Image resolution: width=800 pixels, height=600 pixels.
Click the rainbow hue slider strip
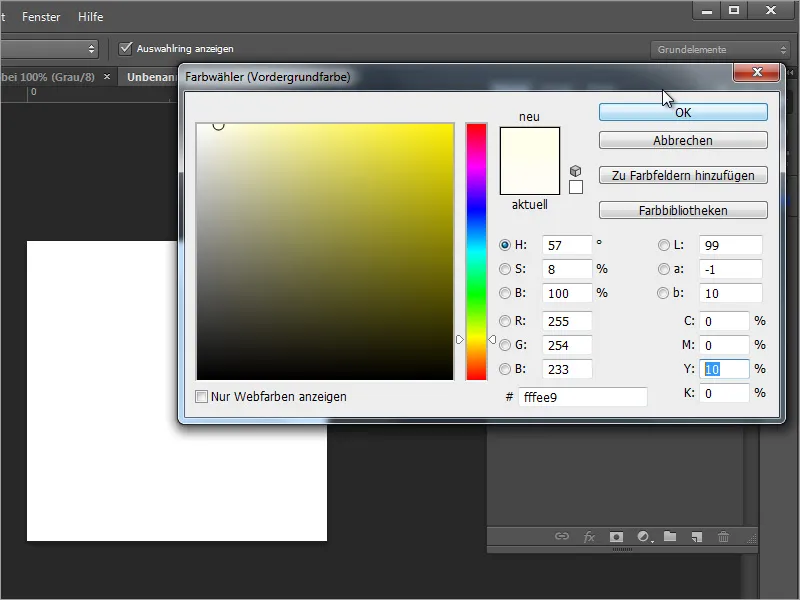476,252
